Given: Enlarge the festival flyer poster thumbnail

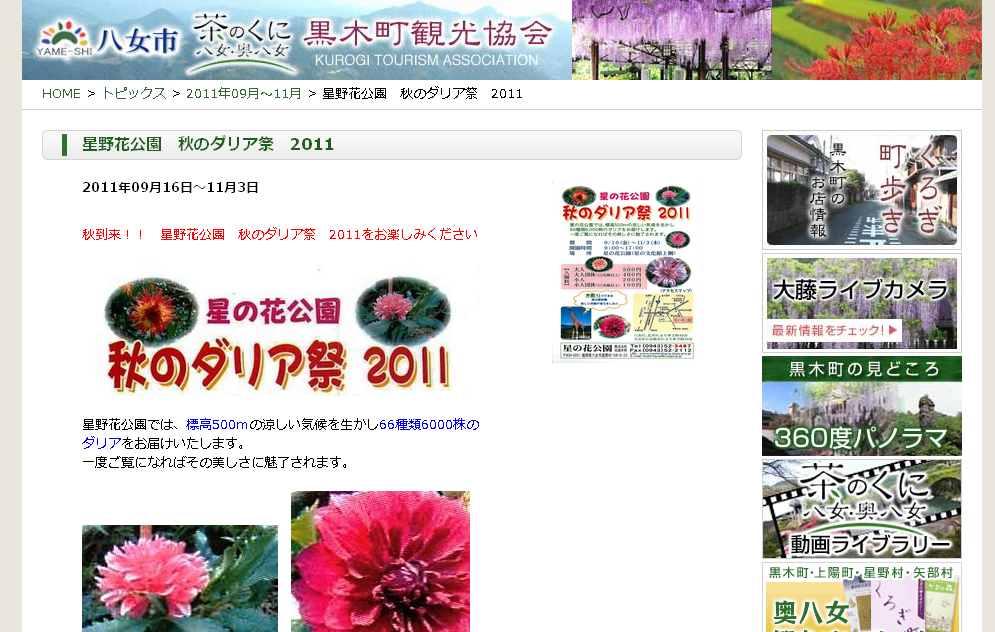Looking at the screenshot, I should point(627,272).
